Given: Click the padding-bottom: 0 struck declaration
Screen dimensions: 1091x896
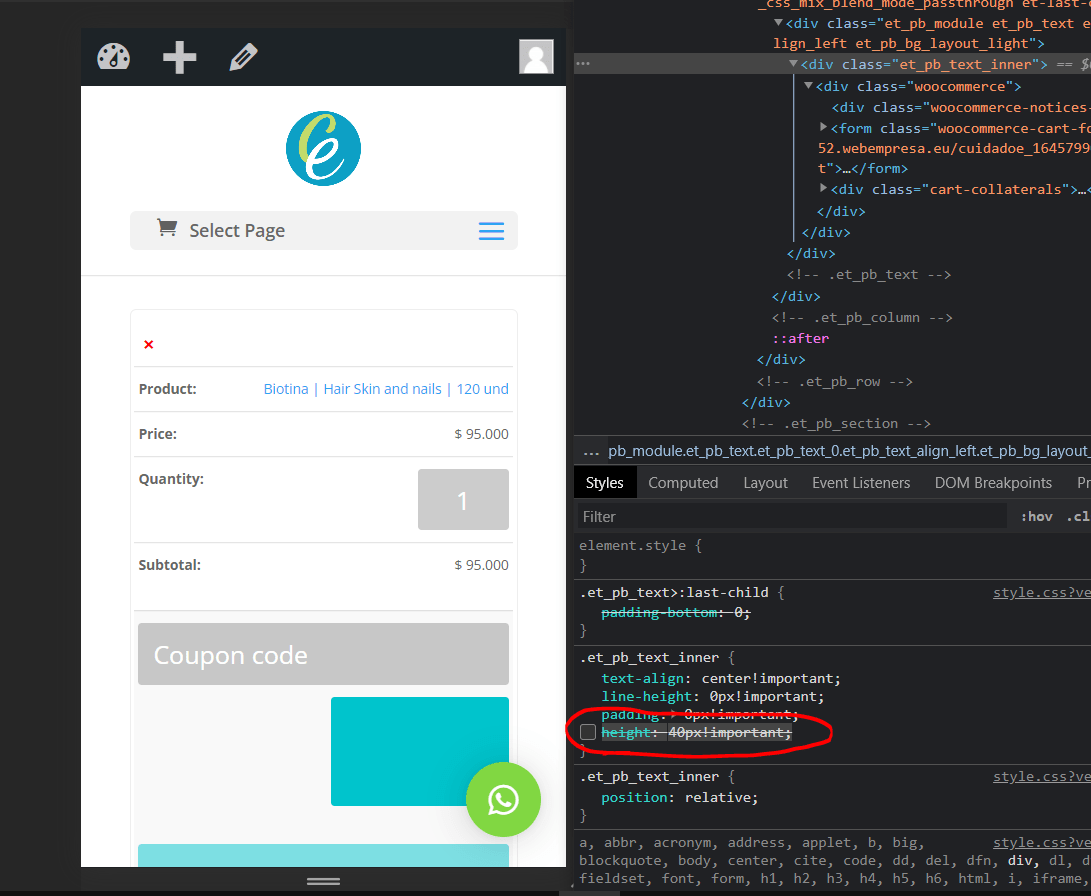Looking at the screenshot, I should pos(676,613).
